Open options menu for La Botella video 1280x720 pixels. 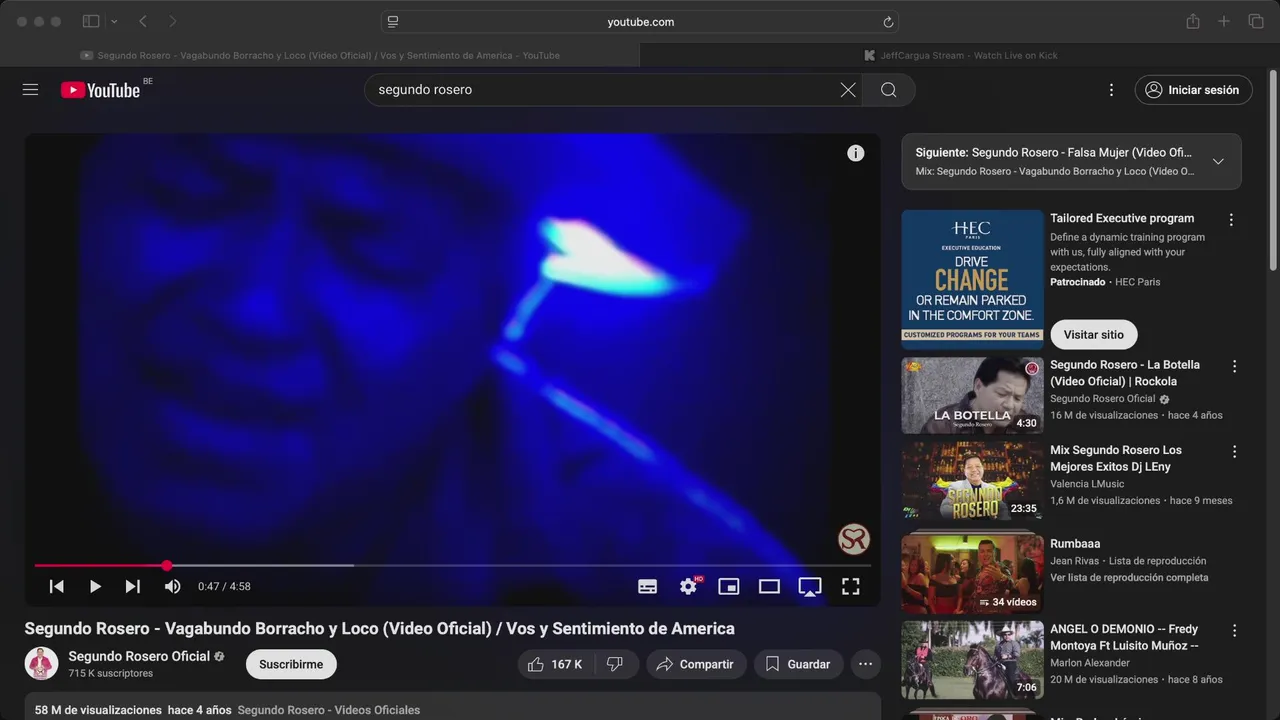(x=1234, y=367)
